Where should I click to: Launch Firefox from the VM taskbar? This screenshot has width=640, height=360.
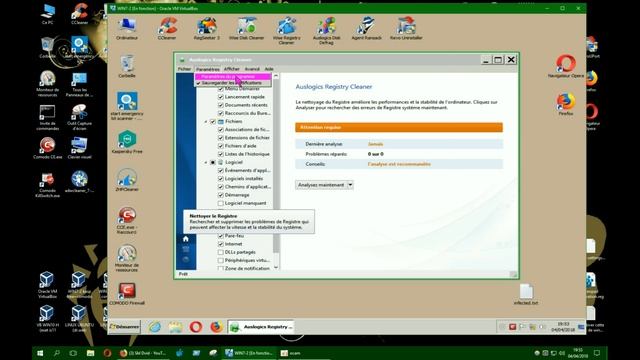click(x=216, y=327)
